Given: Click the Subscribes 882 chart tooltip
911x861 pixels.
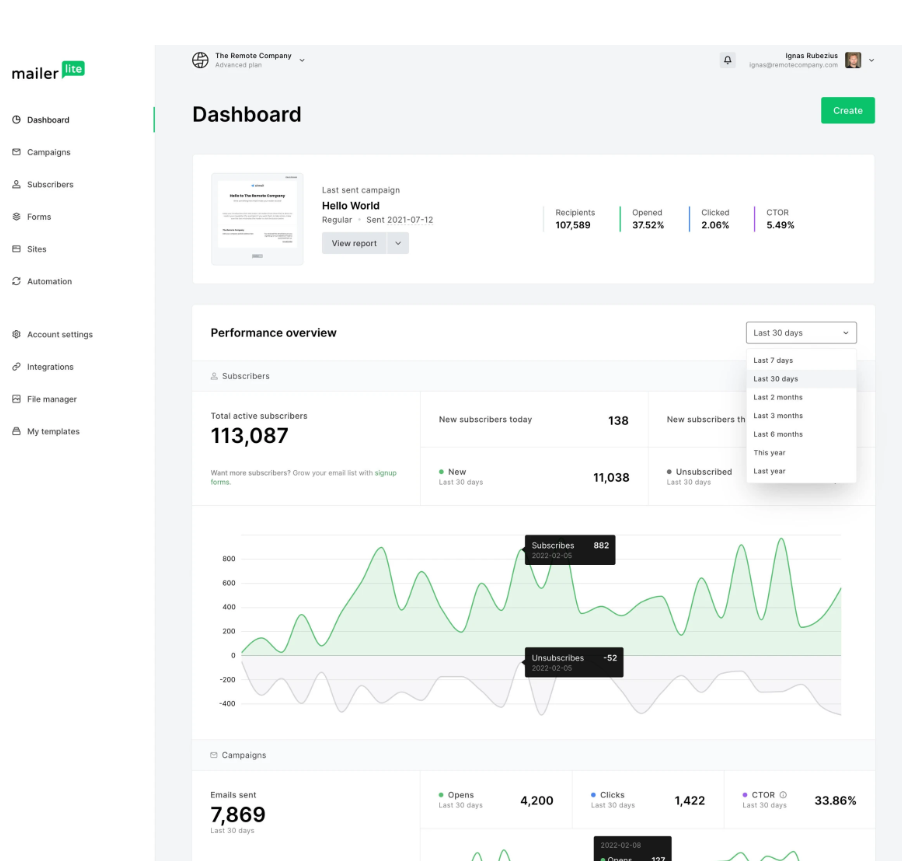Looking at the screenshot, I should click(x=570, y=550).
